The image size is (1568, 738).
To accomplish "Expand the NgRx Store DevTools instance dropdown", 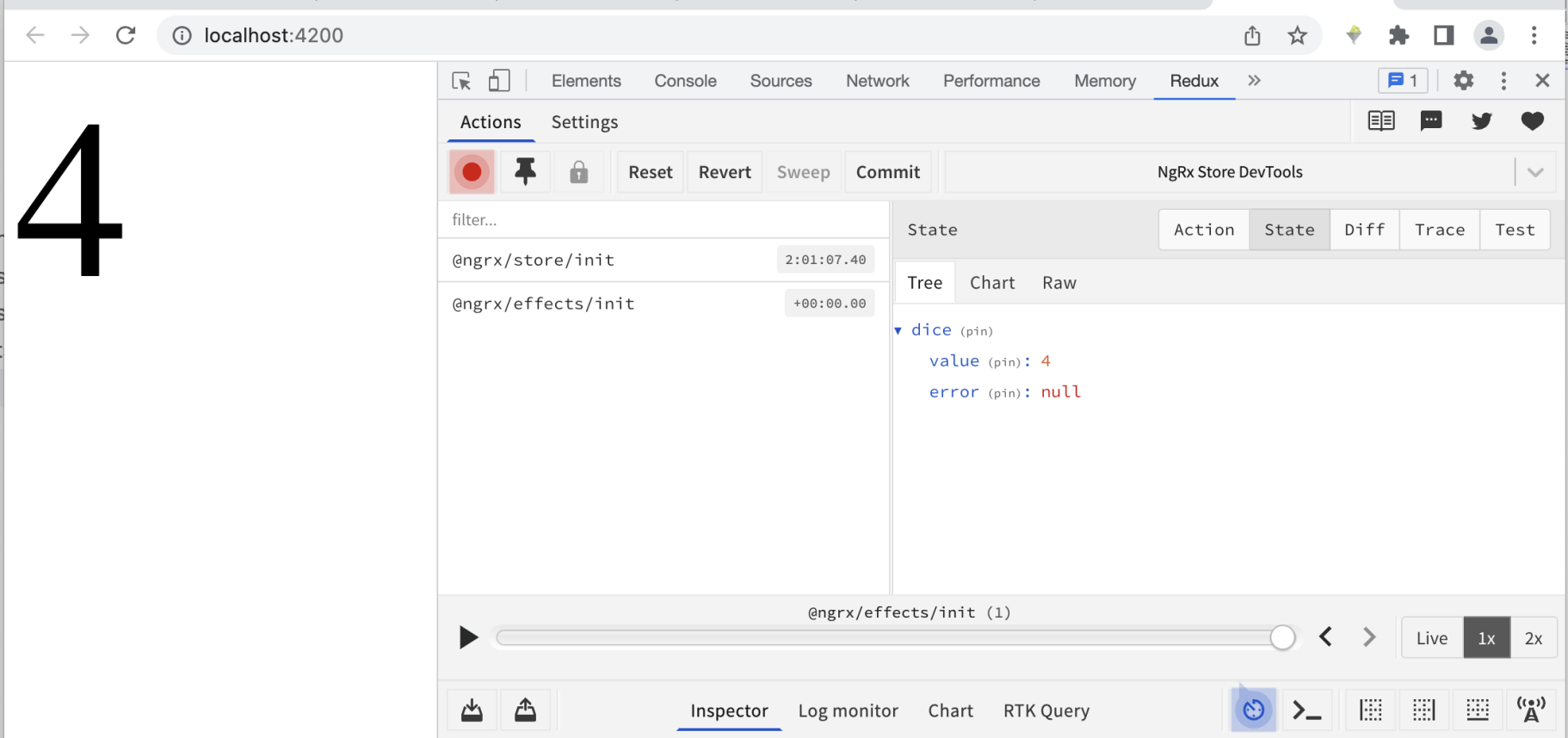I will tap(1534, 172).
